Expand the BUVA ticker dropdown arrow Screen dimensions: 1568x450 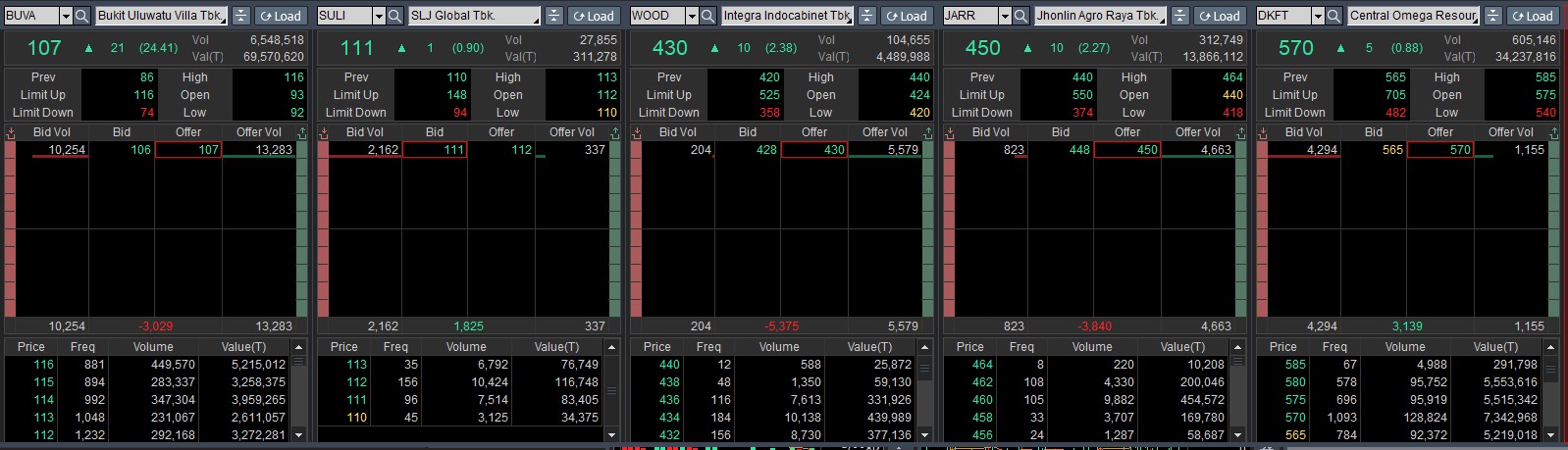click(66, 16)
